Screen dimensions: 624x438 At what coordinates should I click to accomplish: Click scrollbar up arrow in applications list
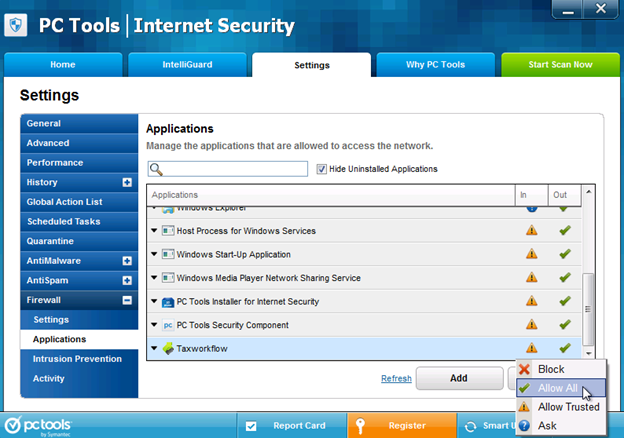point(588,192)
